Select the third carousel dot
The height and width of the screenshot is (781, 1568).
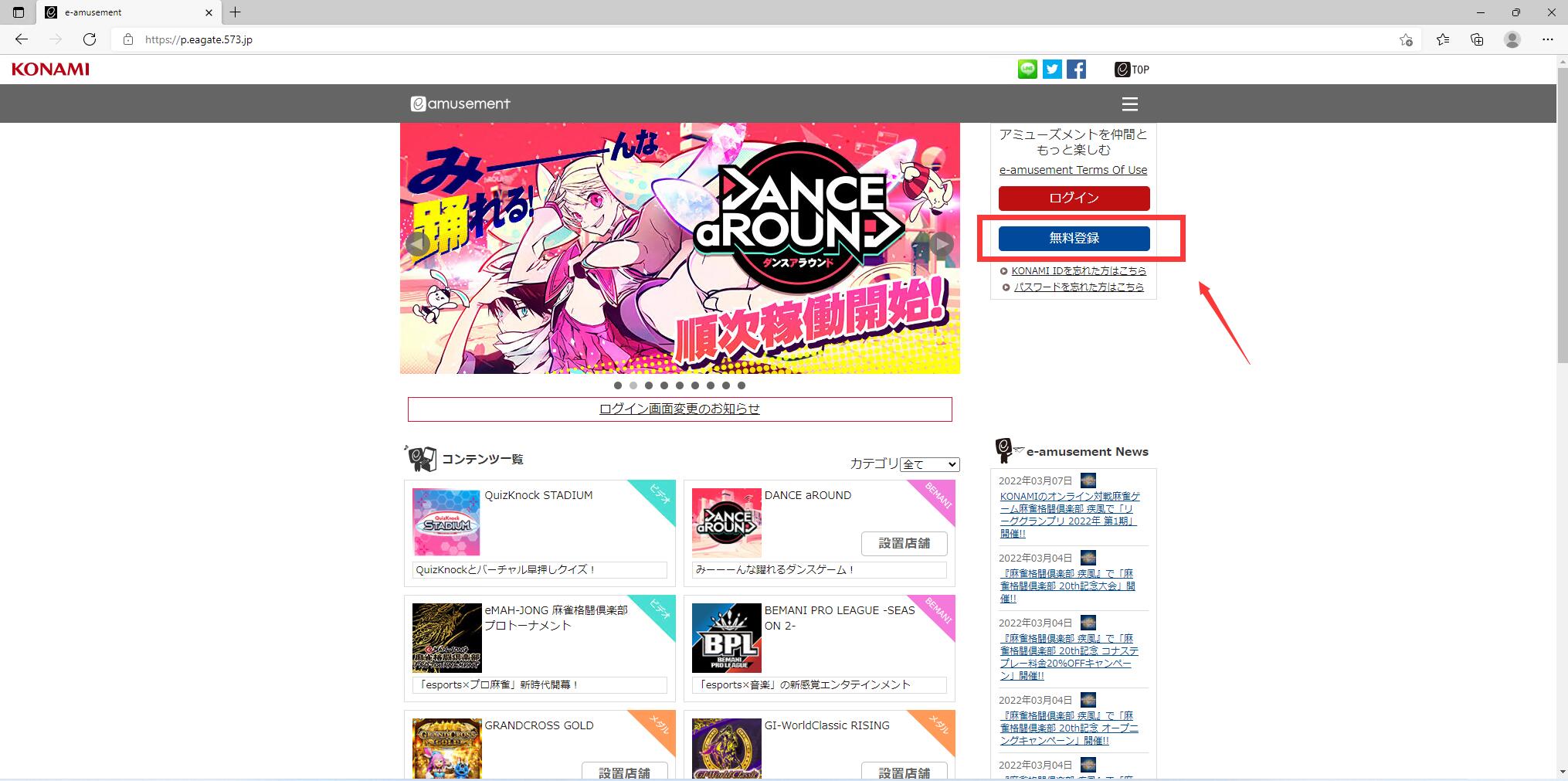click(649, 385)
